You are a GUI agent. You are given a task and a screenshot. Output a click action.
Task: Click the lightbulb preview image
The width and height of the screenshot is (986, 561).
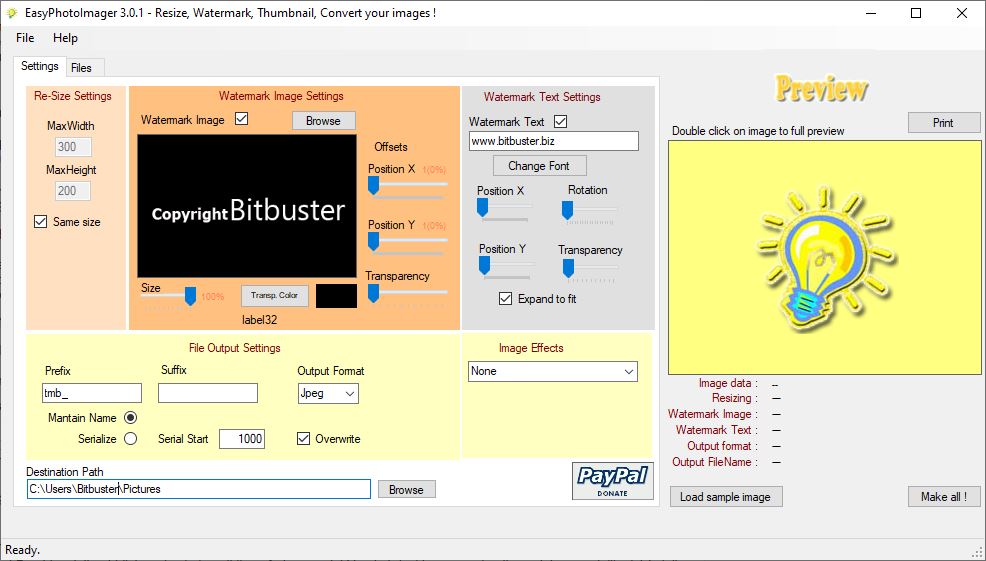click(x=824, y=257)
